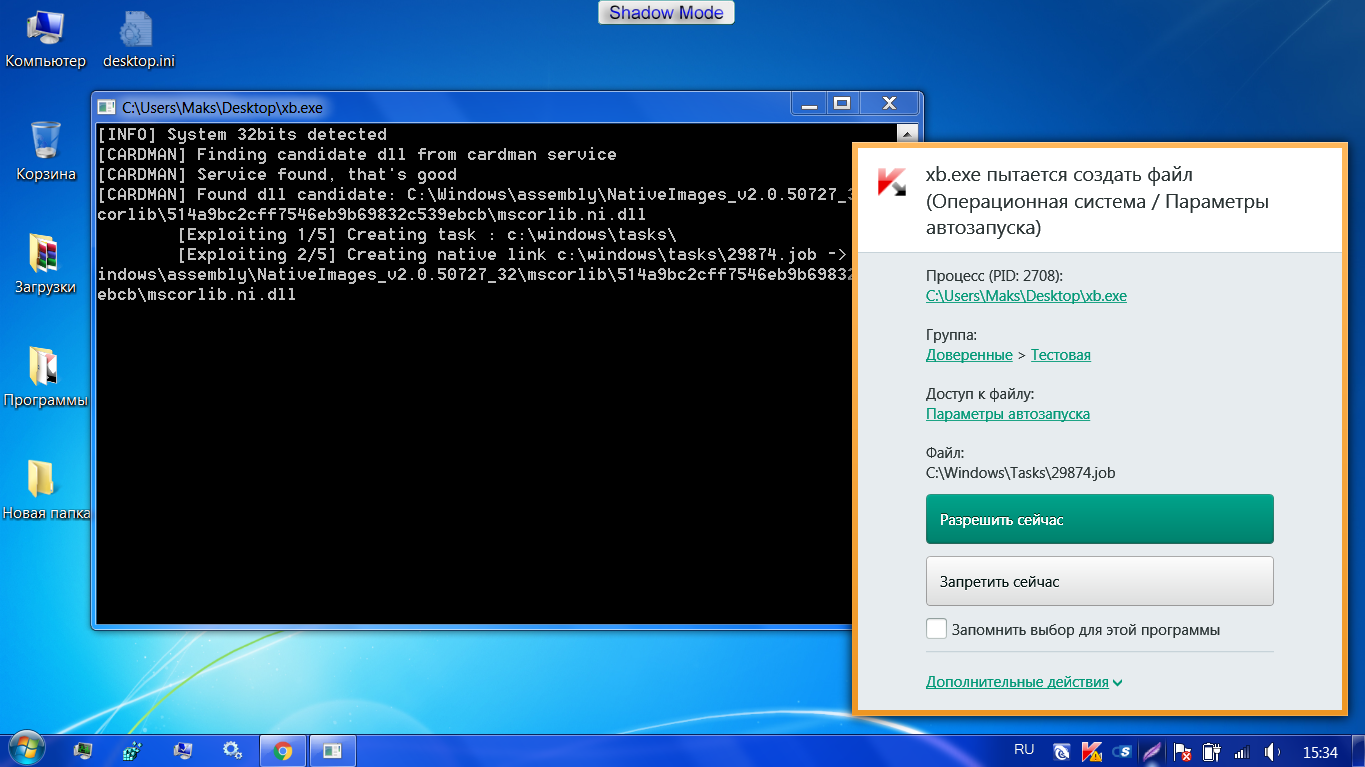Image resolution: width=1365 pixels, height=767 pixels.
Task: Open the xb.exe process path link
Action: (x=1026, y=296)
